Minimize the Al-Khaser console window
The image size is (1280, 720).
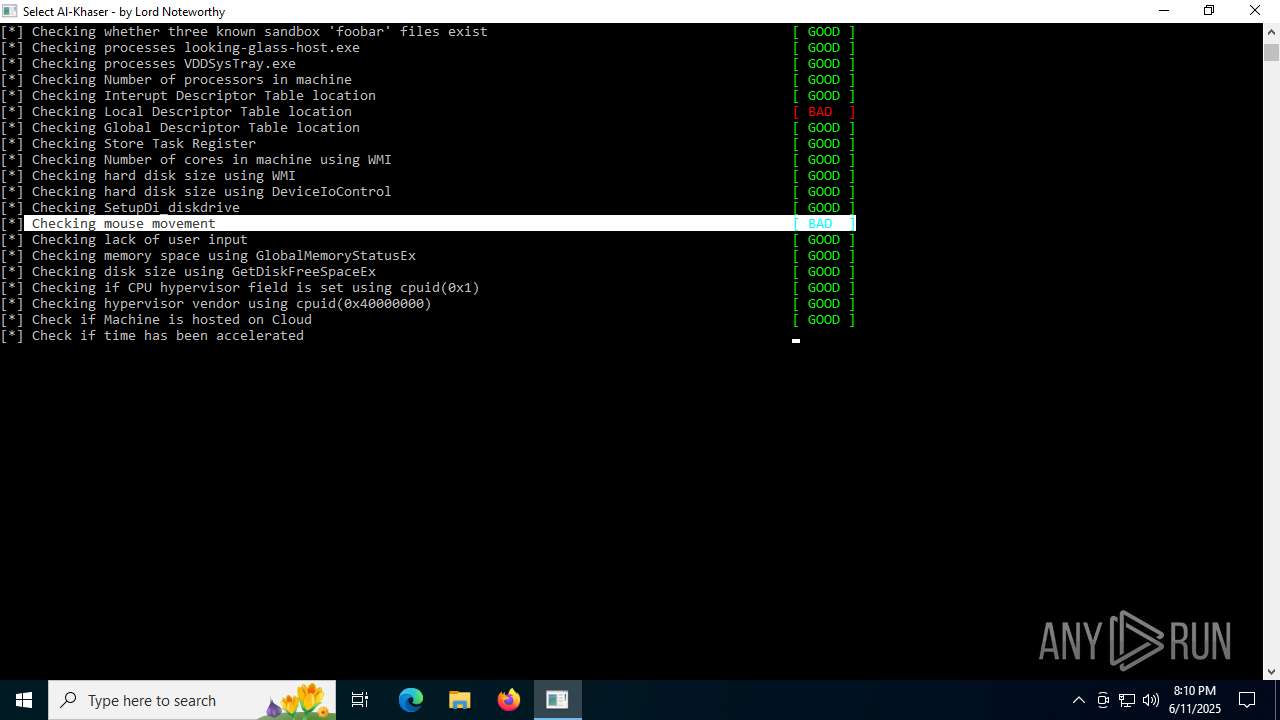tap(1164, 11)
